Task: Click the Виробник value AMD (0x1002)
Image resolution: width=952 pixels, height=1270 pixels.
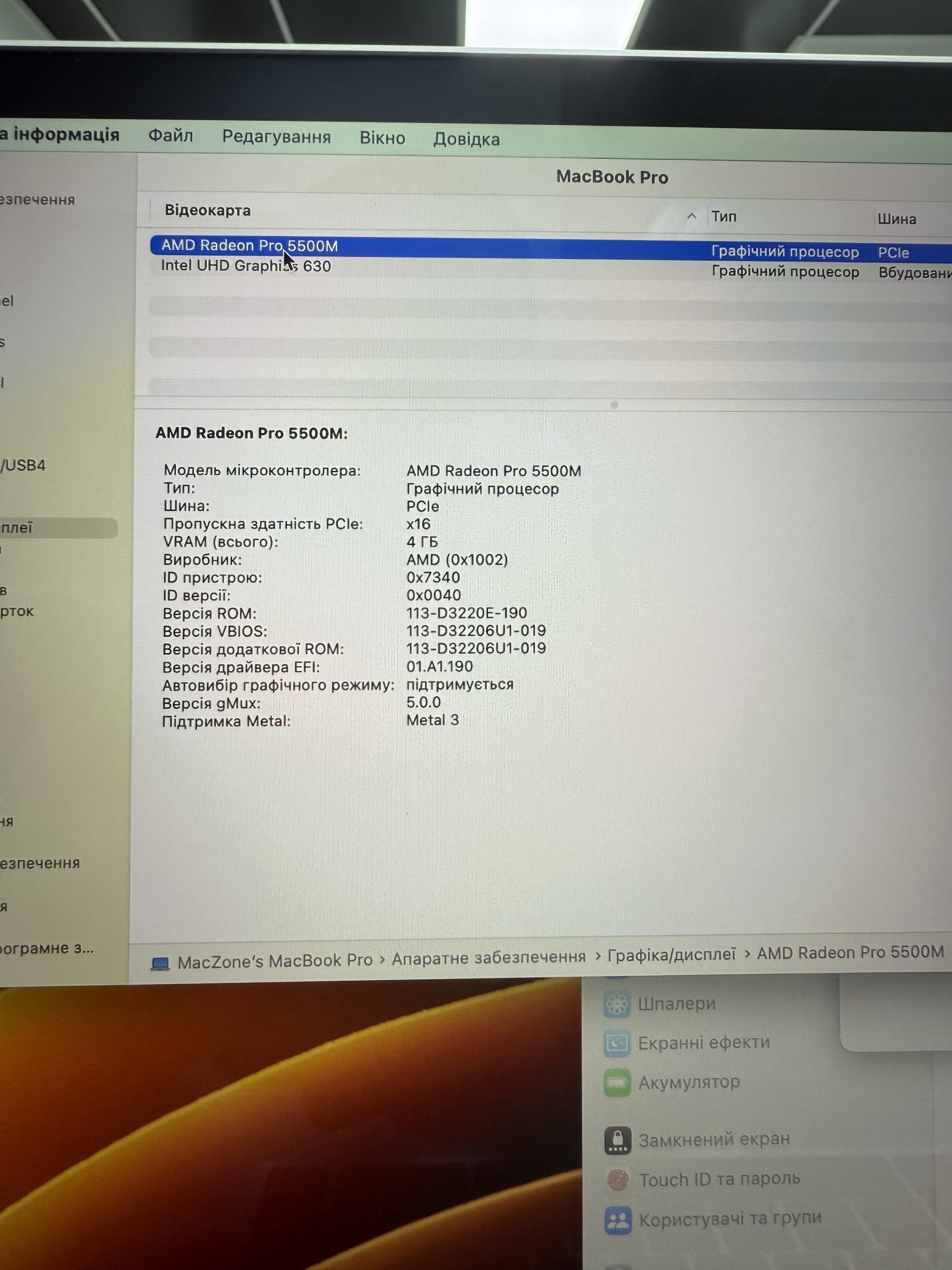Action: [457, 560]
